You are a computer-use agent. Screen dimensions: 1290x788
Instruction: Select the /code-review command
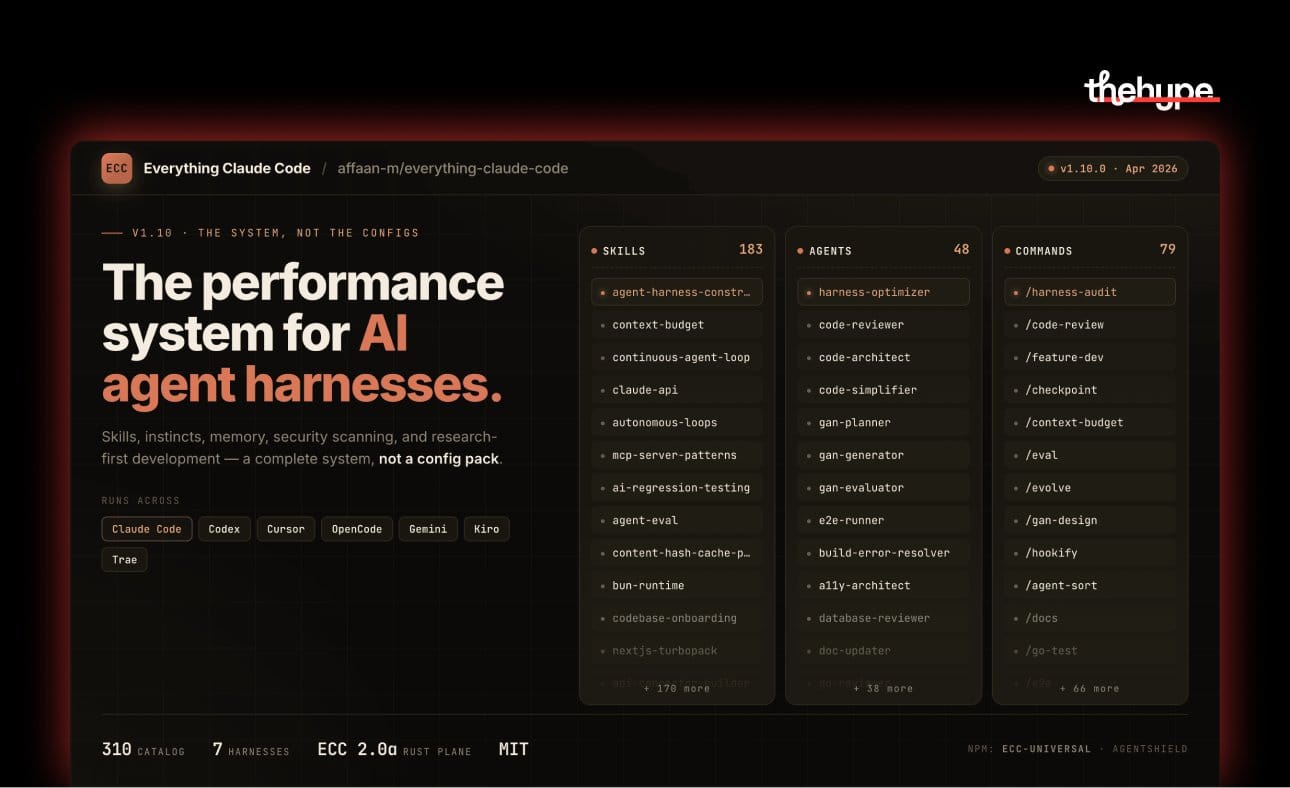coord(1090,325)
